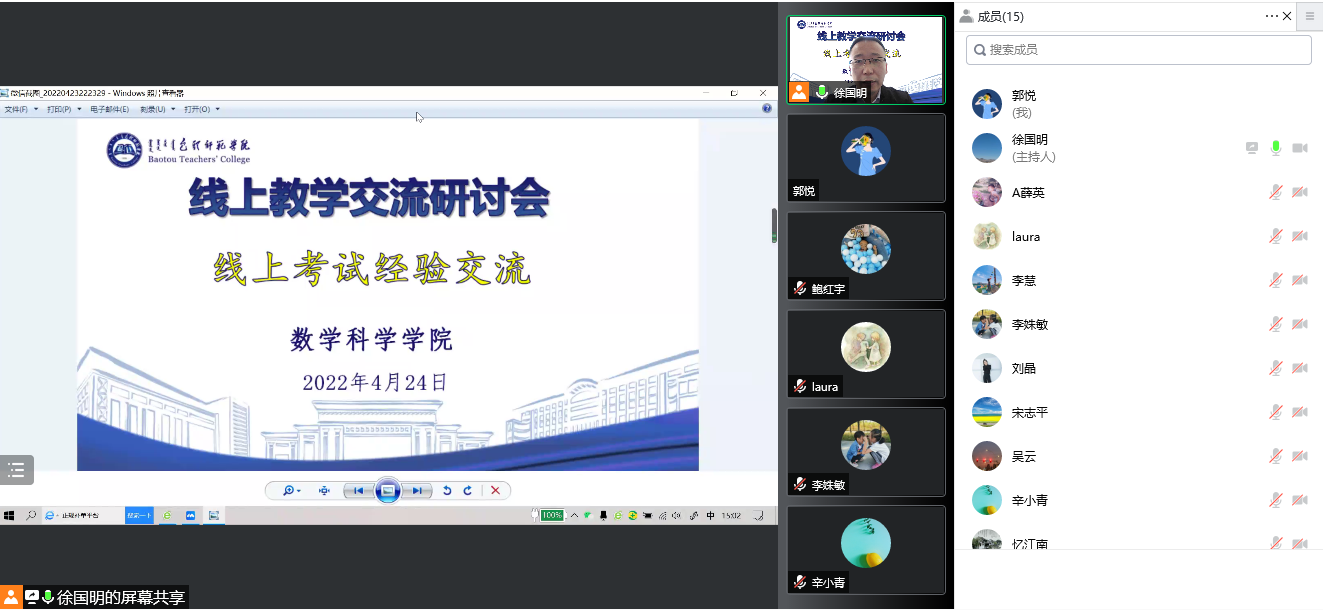Toggle laura's camera icon in members list

tap(1299, 236)
